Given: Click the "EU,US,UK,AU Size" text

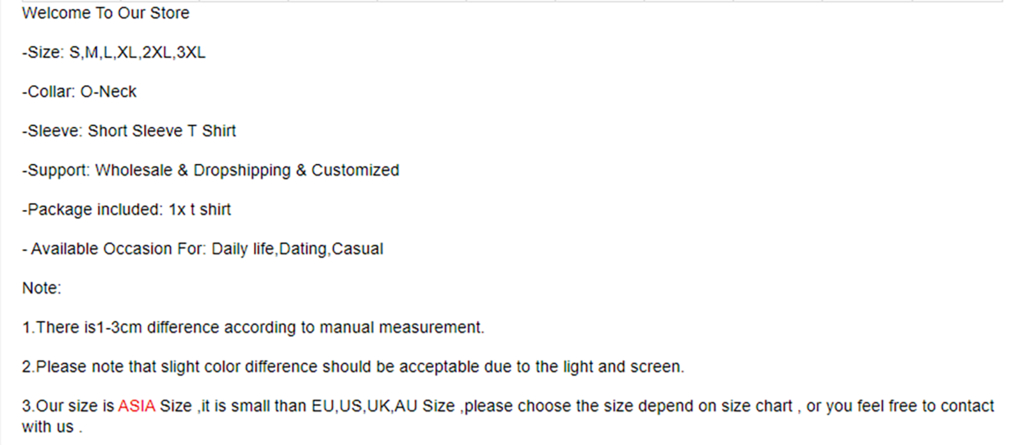Looking at the screenshot, I should click(x=383, y=406).
